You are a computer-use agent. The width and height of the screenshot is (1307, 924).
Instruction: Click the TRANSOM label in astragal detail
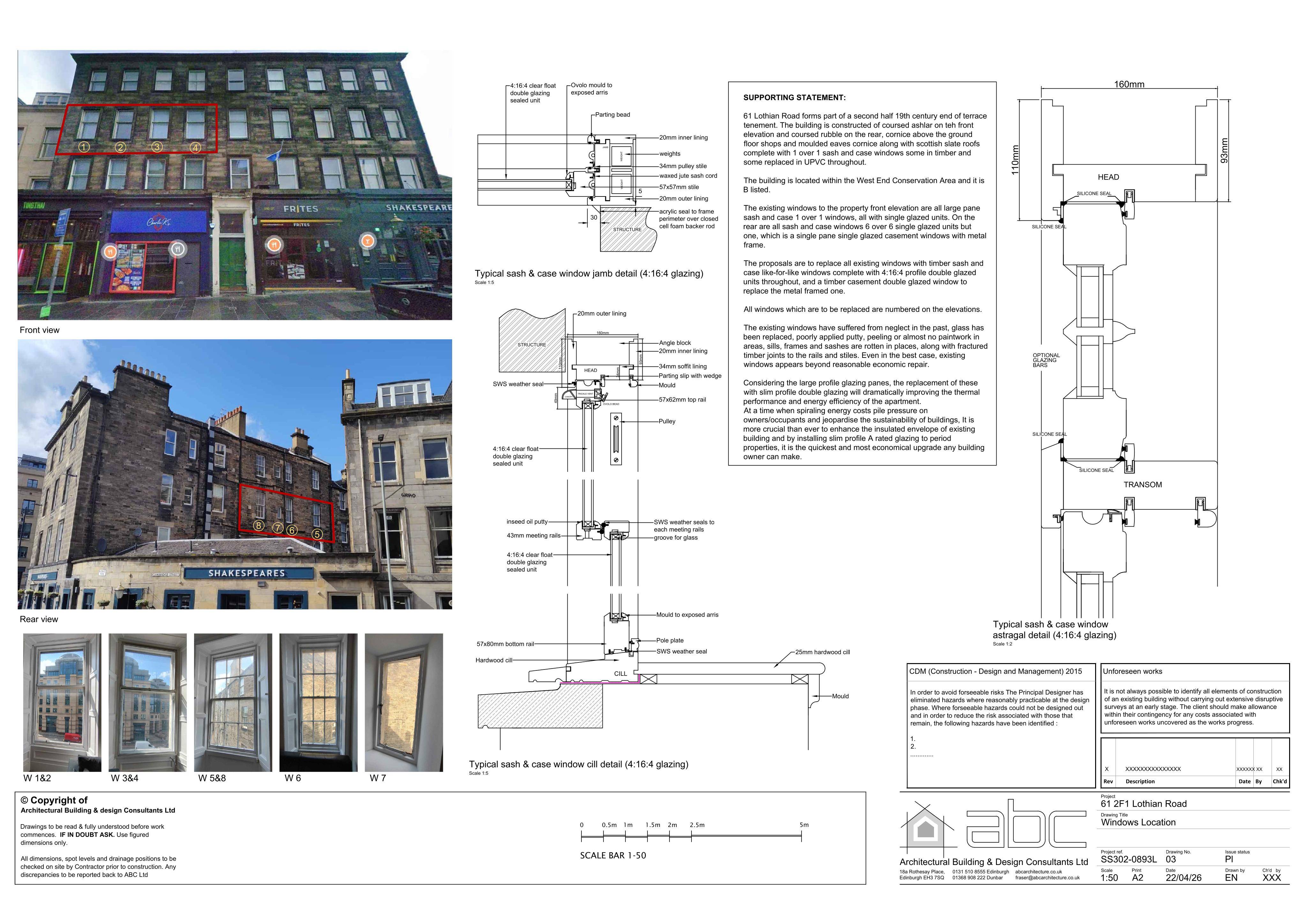tap(1142, 485)
